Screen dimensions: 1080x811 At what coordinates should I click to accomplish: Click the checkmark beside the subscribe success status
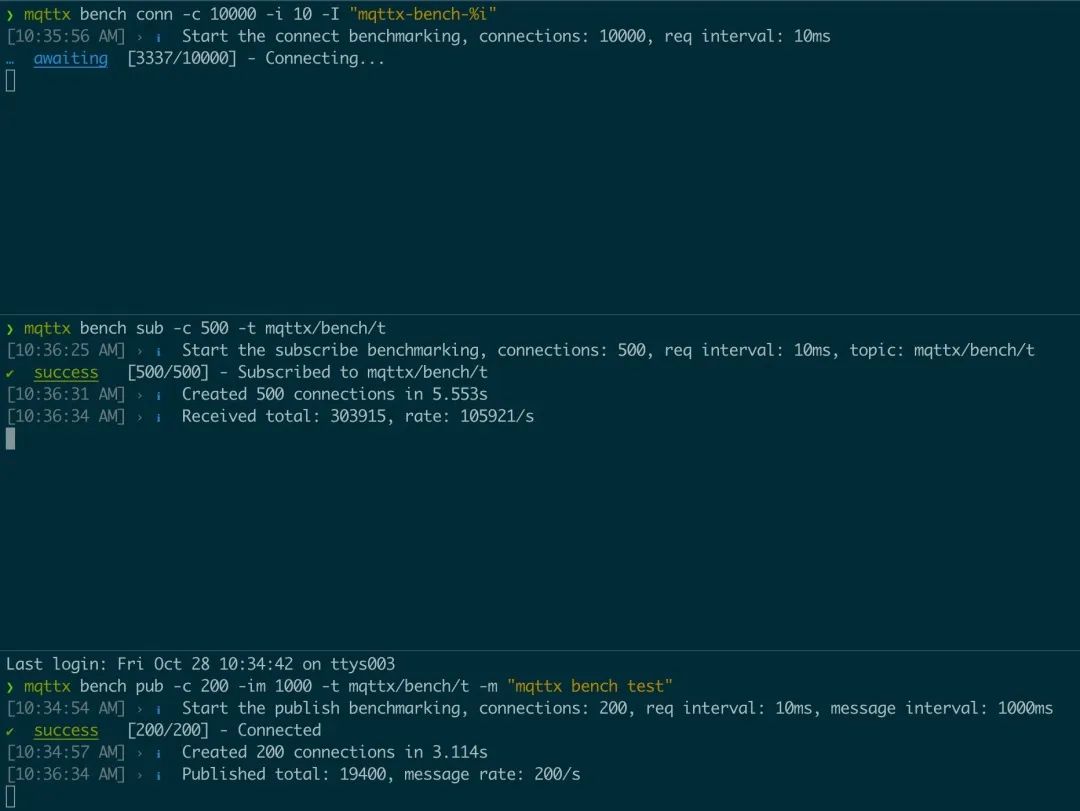pos(11,372)
